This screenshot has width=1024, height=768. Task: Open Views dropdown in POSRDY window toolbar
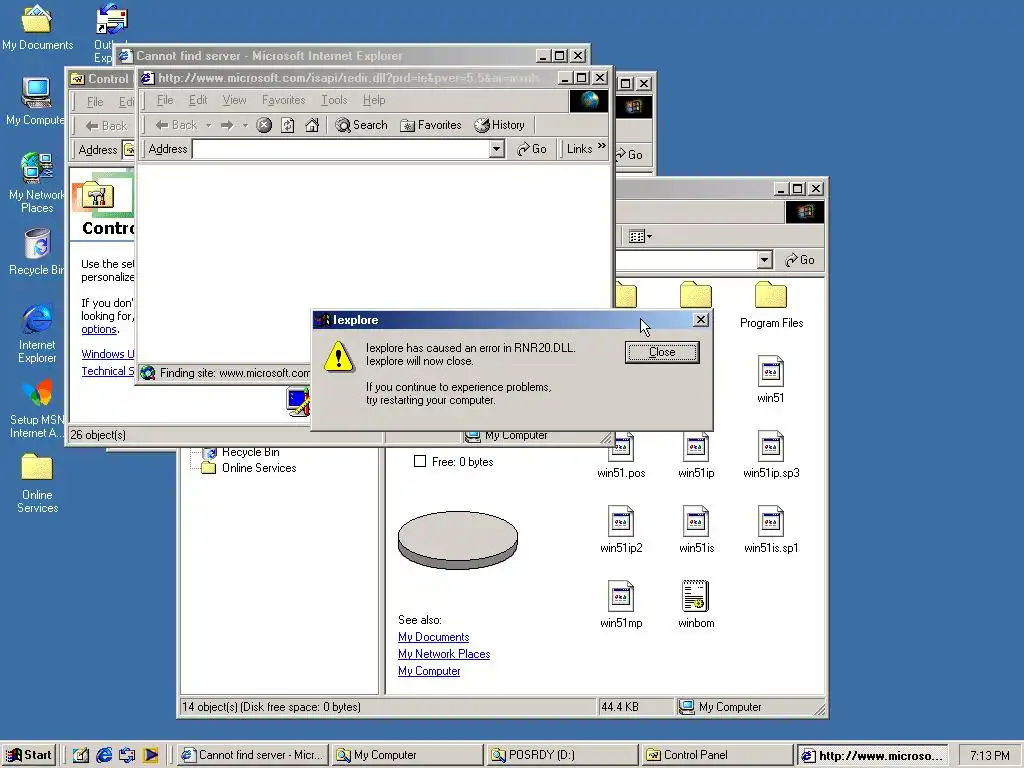tap(640, 236)
